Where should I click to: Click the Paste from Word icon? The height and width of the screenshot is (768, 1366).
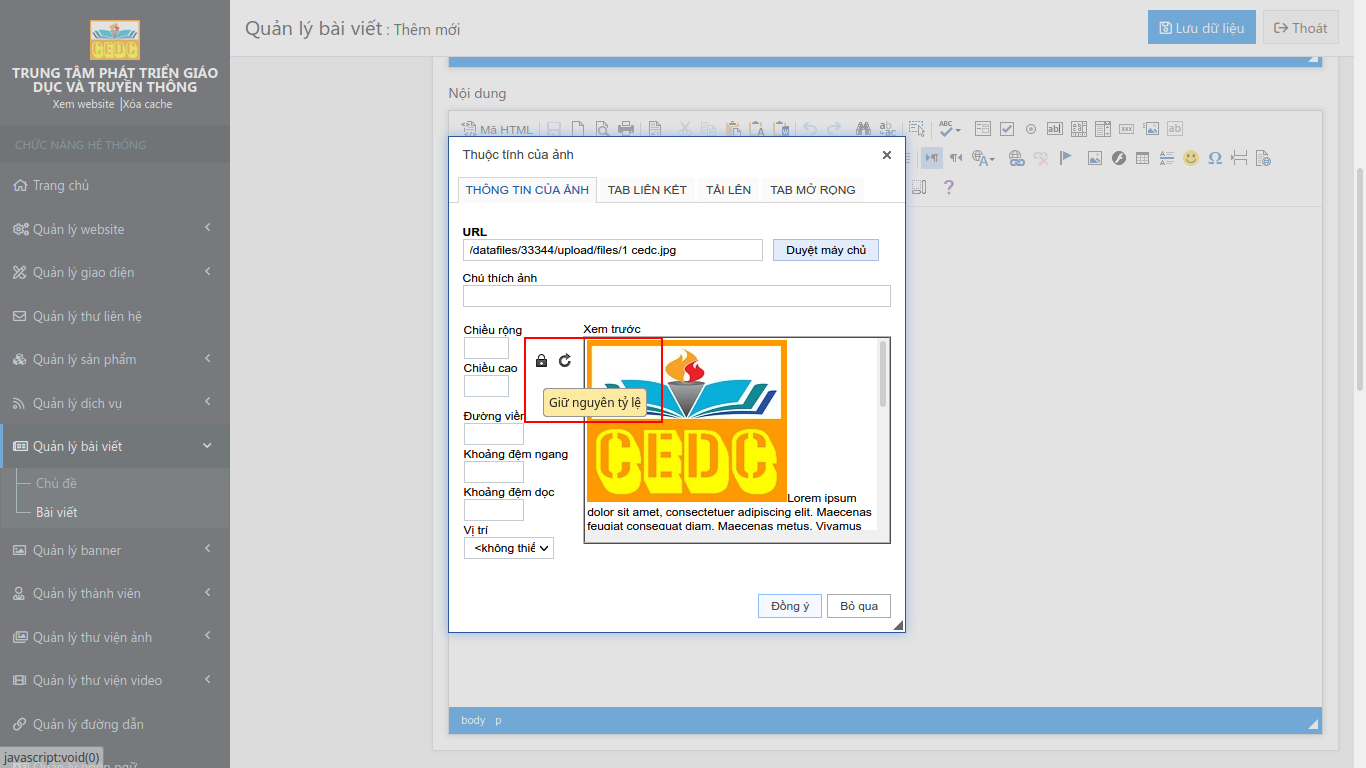(781, 129)
